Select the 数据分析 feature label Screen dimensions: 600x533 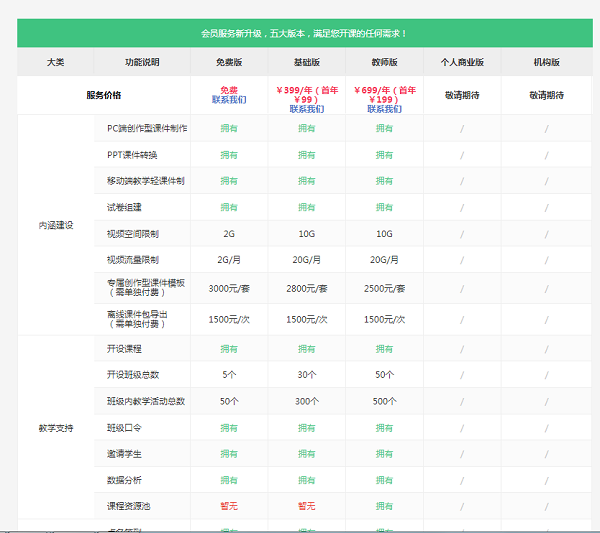pos(124,480)
